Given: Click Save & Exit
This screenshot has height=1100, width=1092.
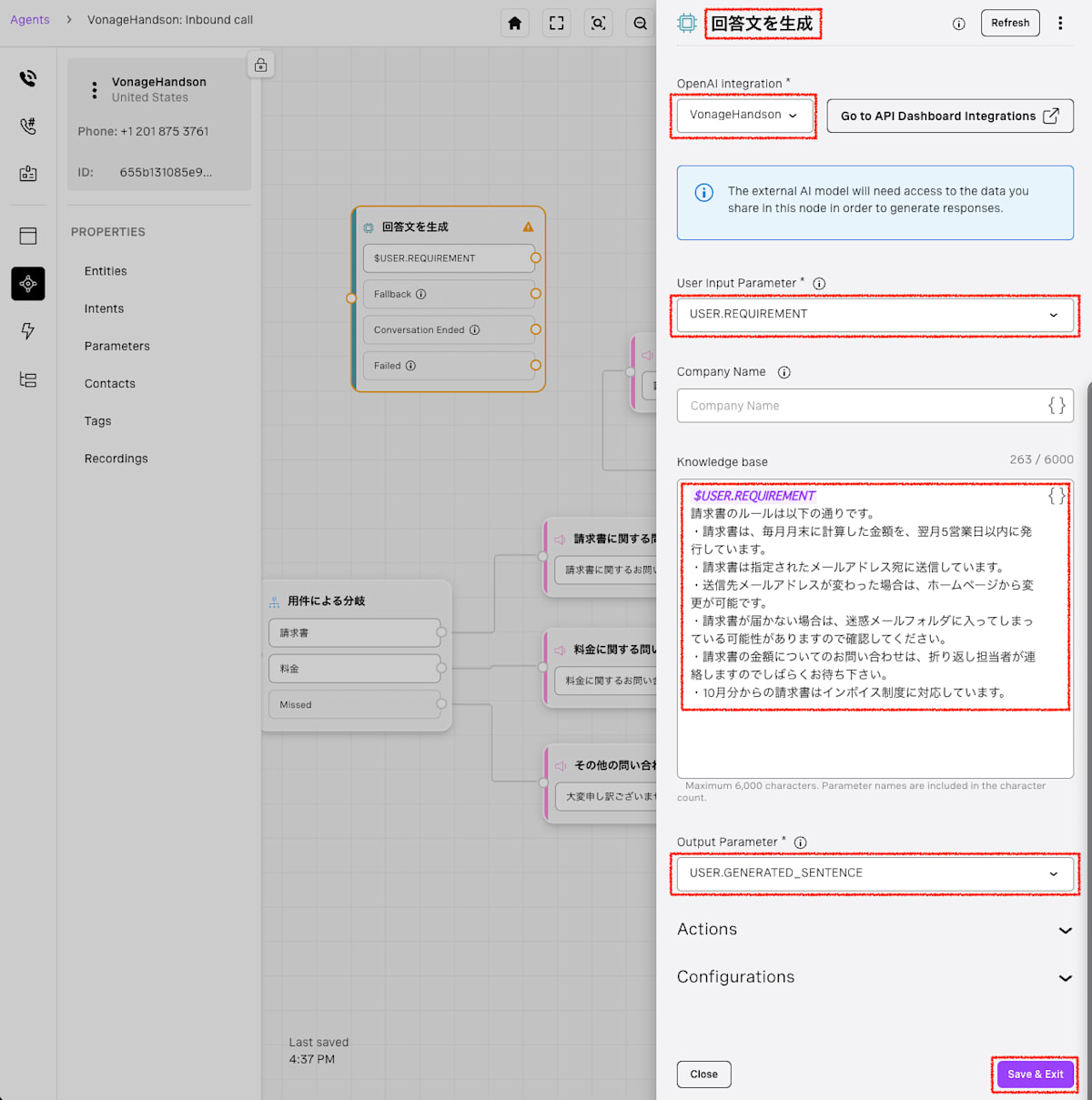Looking at the screenshot, I should click(1036, 1075).
